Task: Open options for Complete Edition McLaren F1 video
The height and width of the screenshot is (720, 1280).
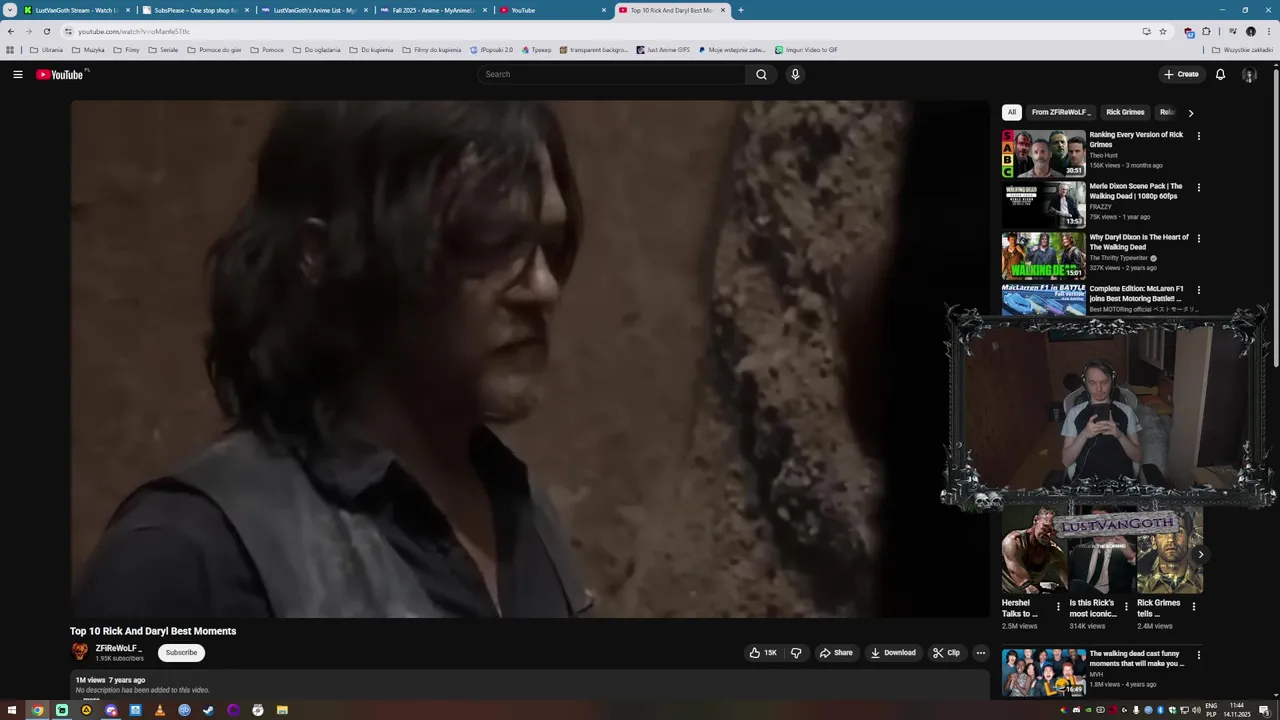Action: [1199, 290]
